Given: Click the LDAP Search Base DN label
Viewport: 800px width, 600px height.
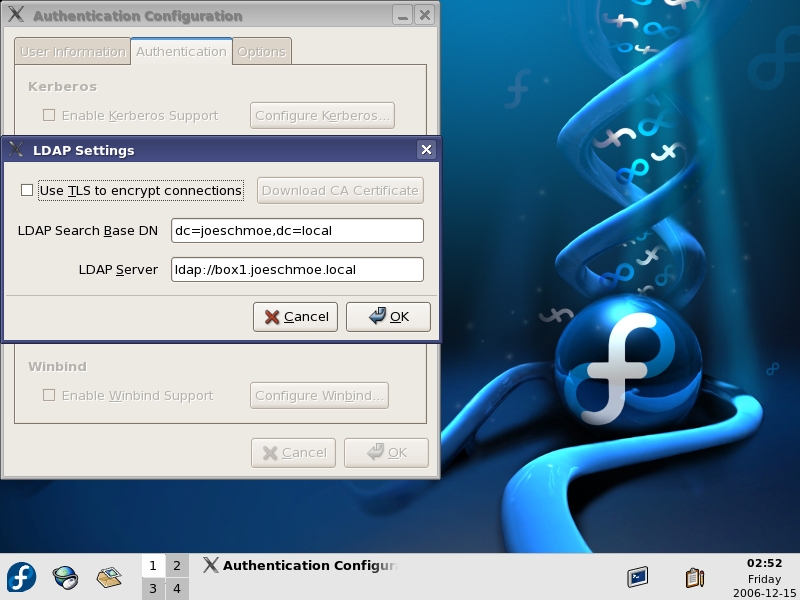Looking at the screenshot, I should point(88,231).
